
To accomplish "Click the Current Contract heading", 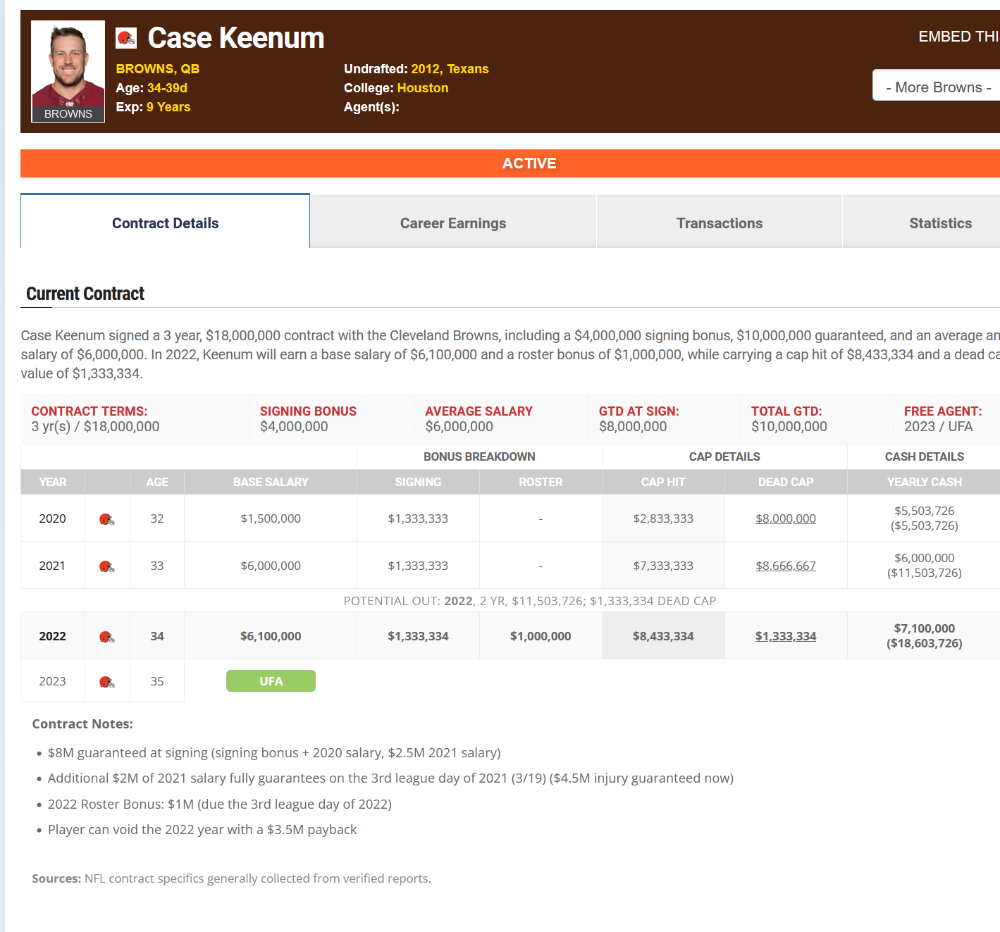I will 85,293.
